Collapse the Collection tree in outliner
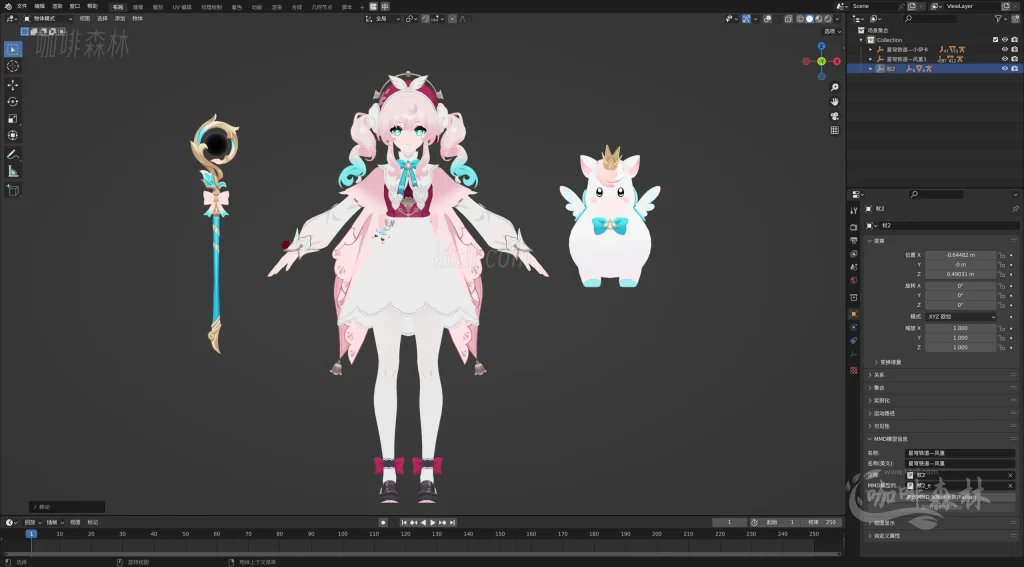The height and width of the screenshot is (567, 1024). click(x=861, y=40)
